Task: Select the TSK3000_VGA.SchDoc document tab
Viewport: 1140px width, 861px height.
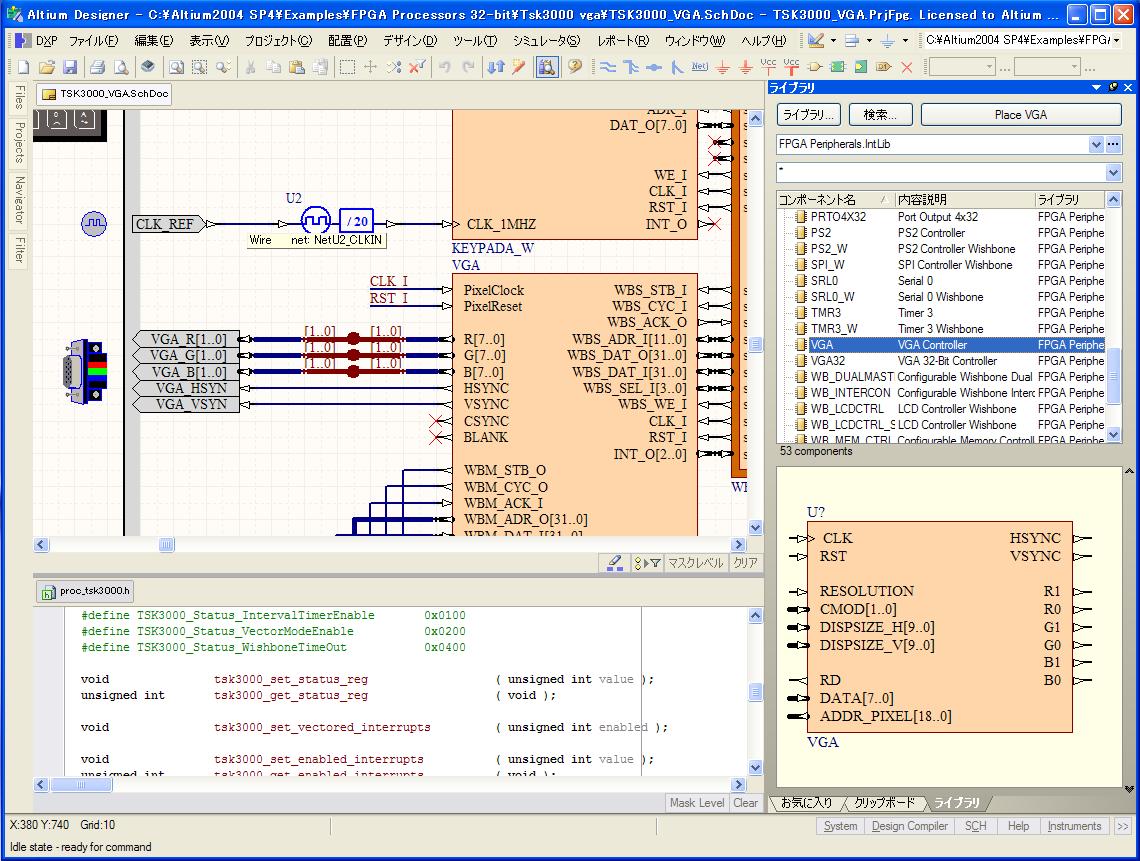Action: 105,94
